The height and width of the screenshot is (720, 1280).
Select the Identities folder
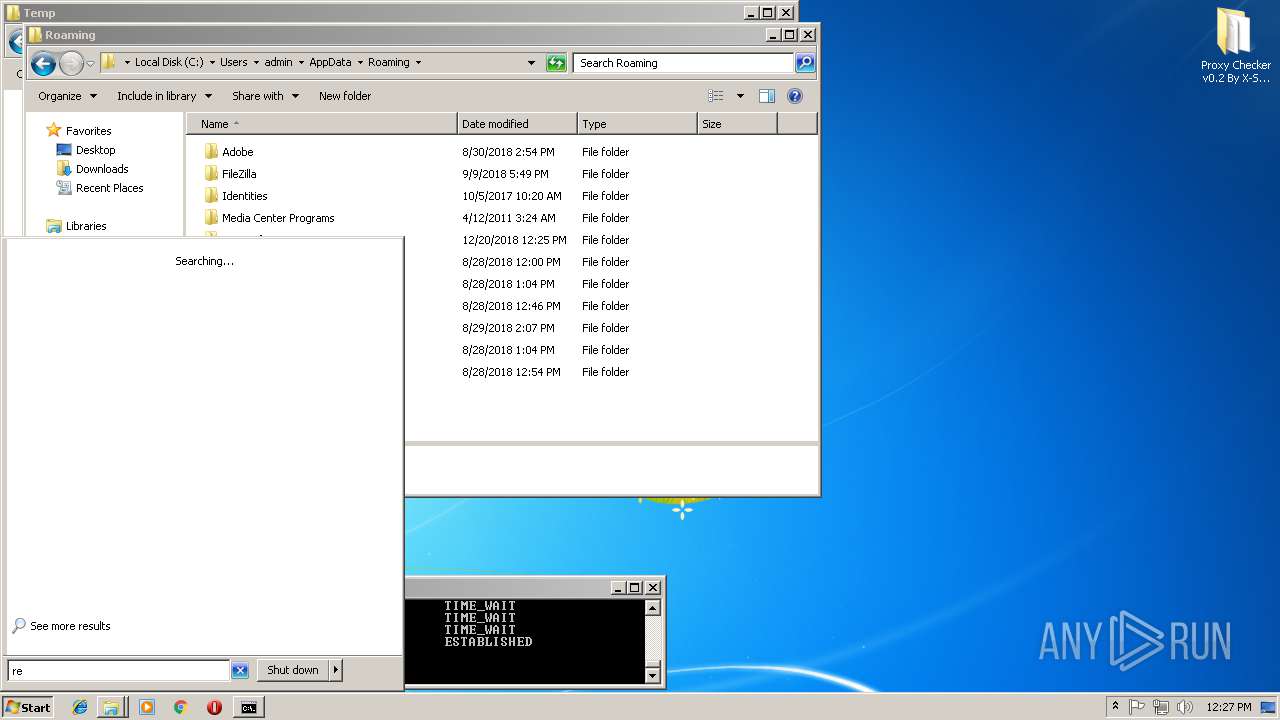(244, 196)
